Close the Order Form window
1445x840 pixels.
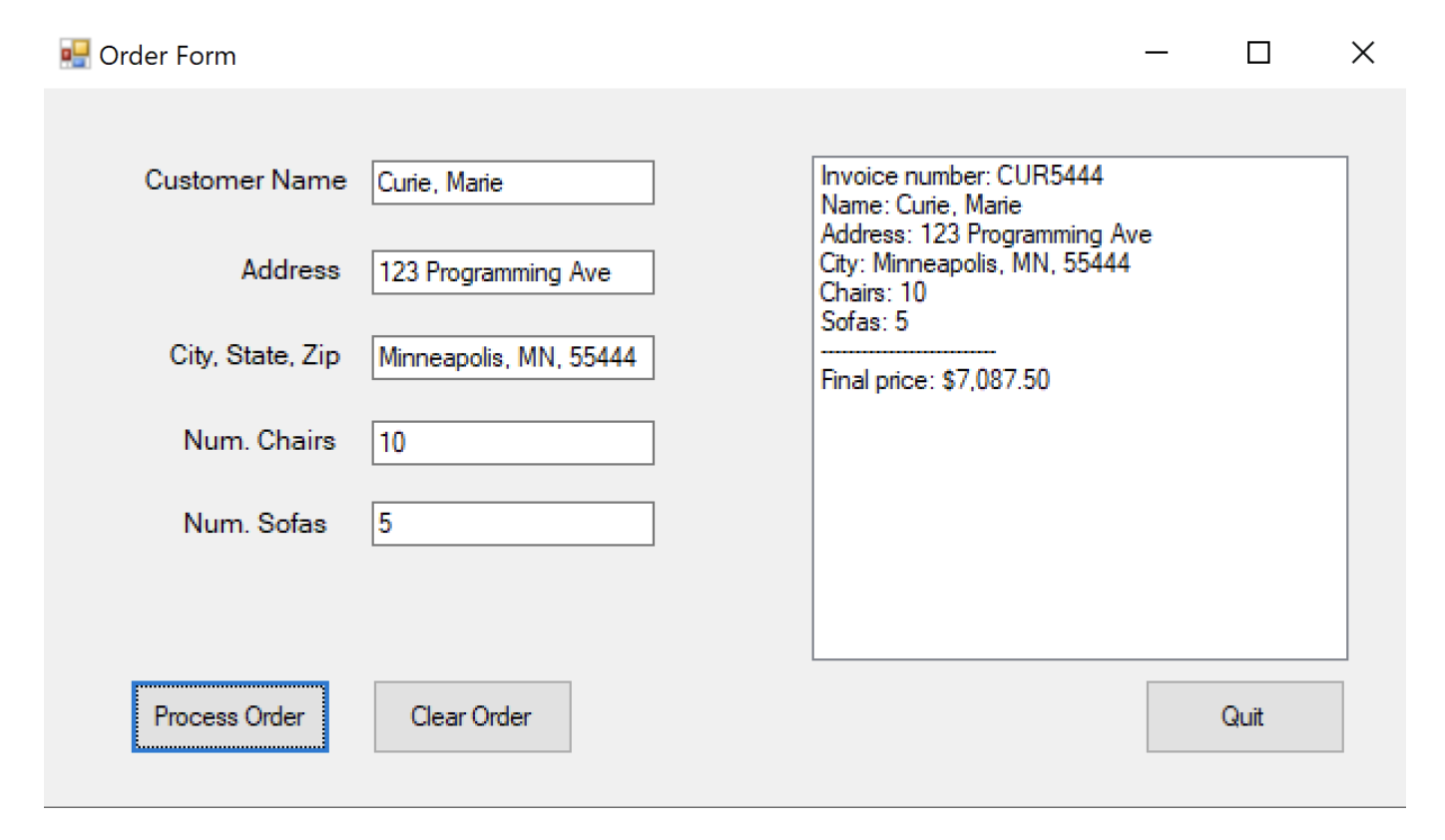1363,53
